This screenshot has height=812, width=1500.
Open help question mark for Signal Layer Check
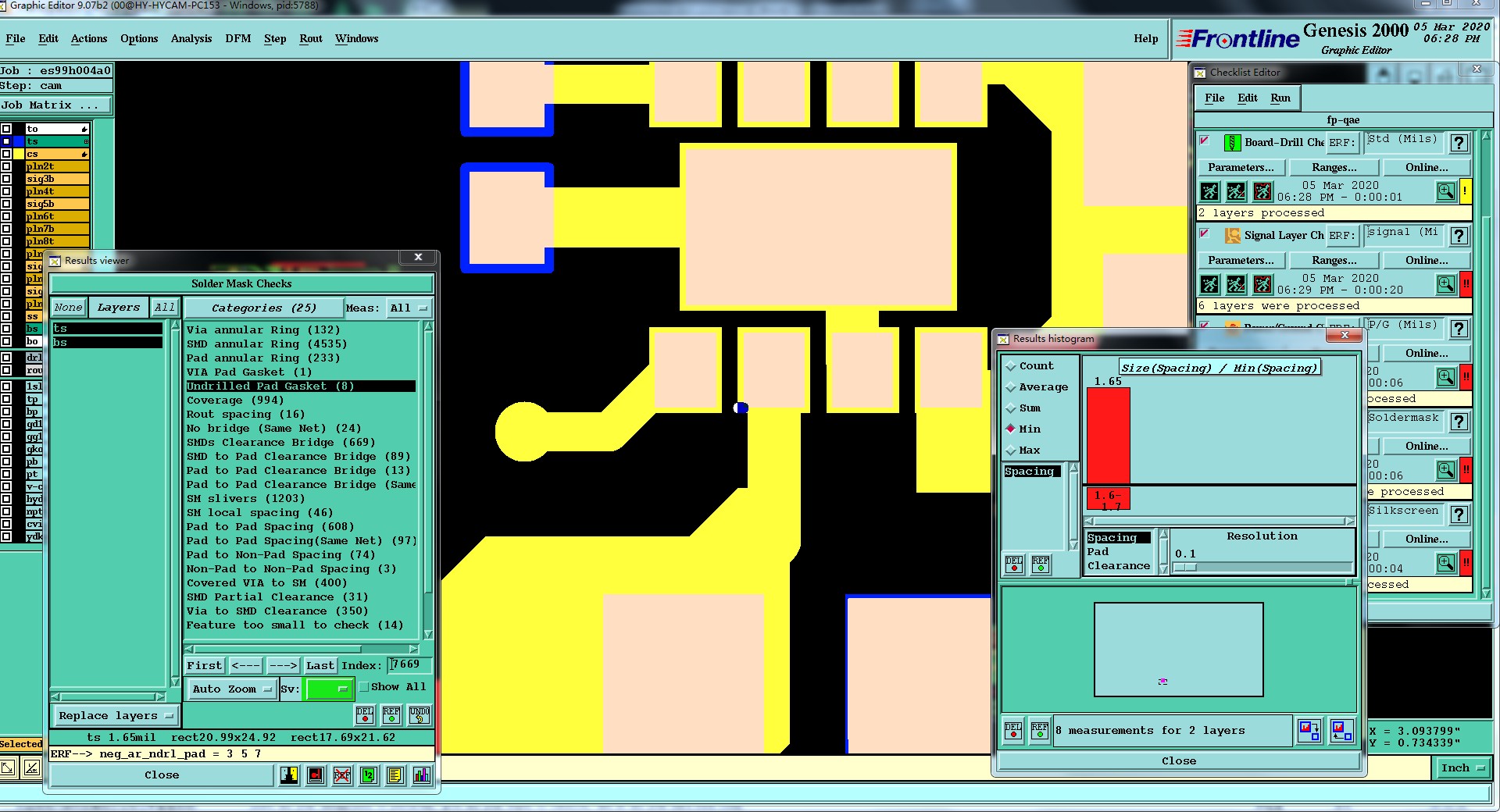[1459, 236]
